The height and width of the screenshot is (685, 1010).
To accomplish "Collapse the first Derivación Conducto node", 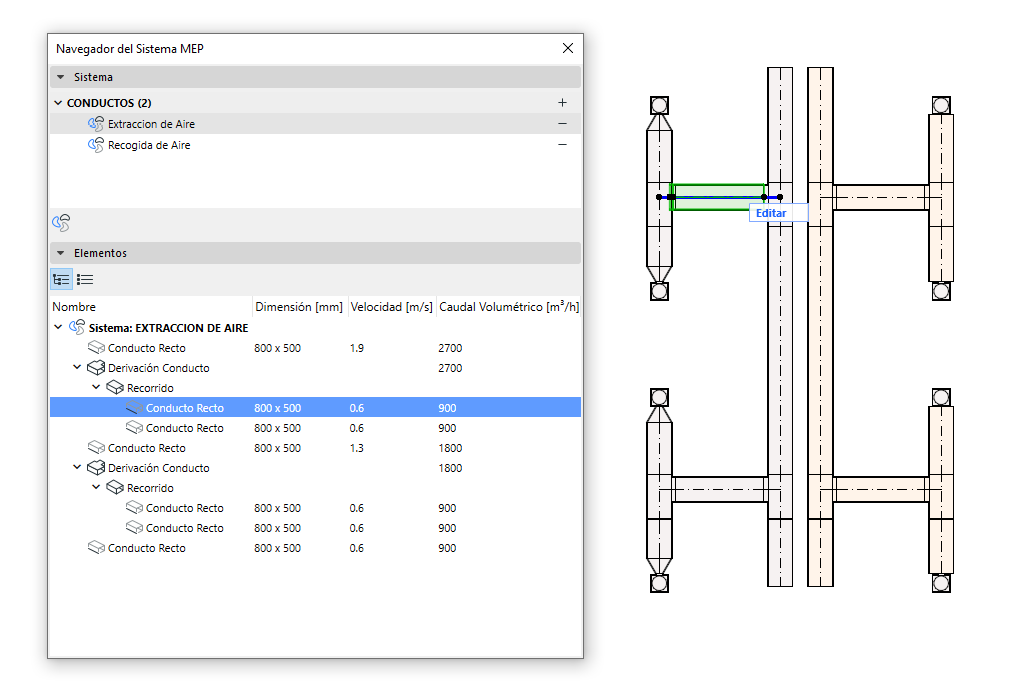I will (77, 368).
